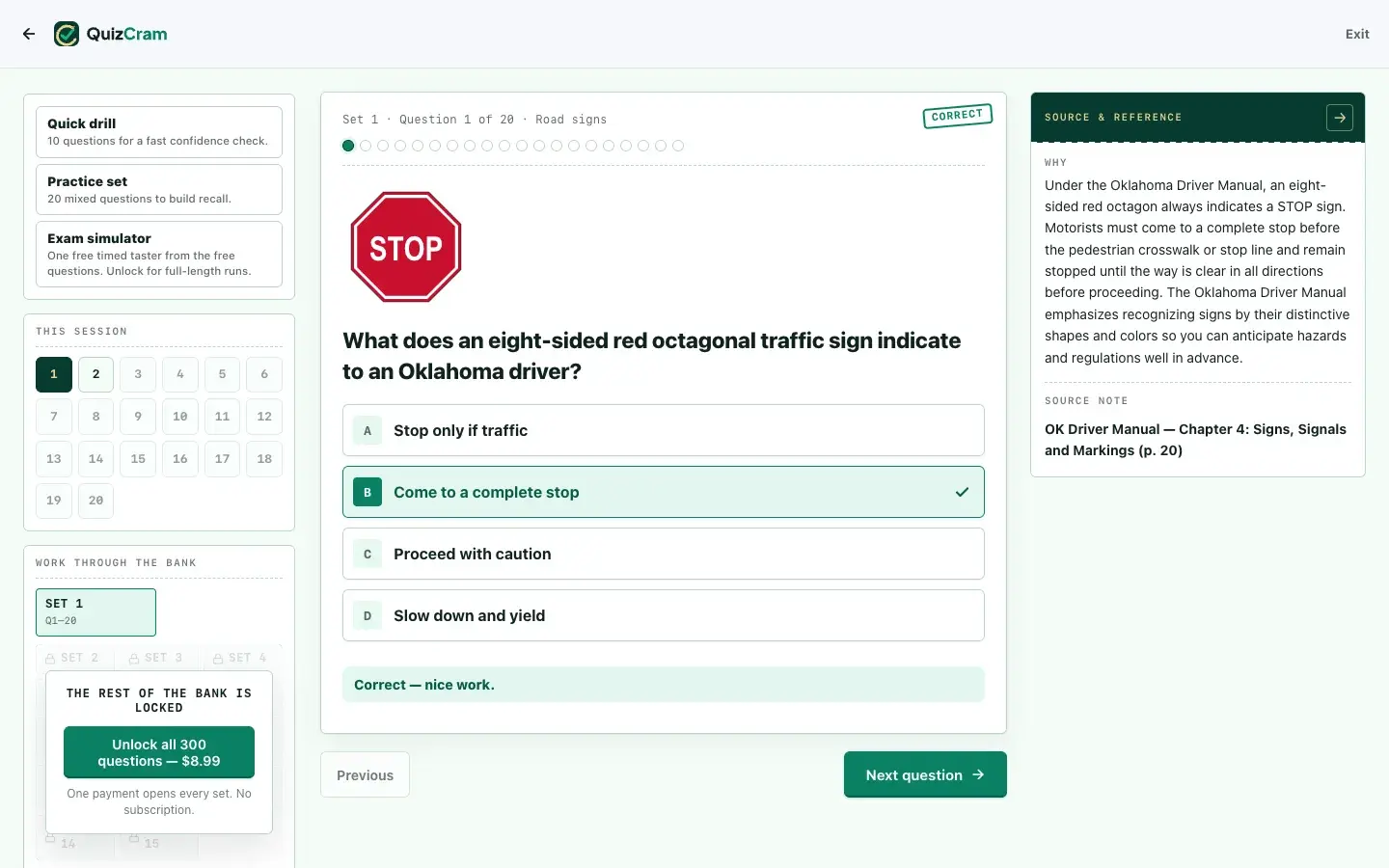Click the Exit link

(1357, 34)
